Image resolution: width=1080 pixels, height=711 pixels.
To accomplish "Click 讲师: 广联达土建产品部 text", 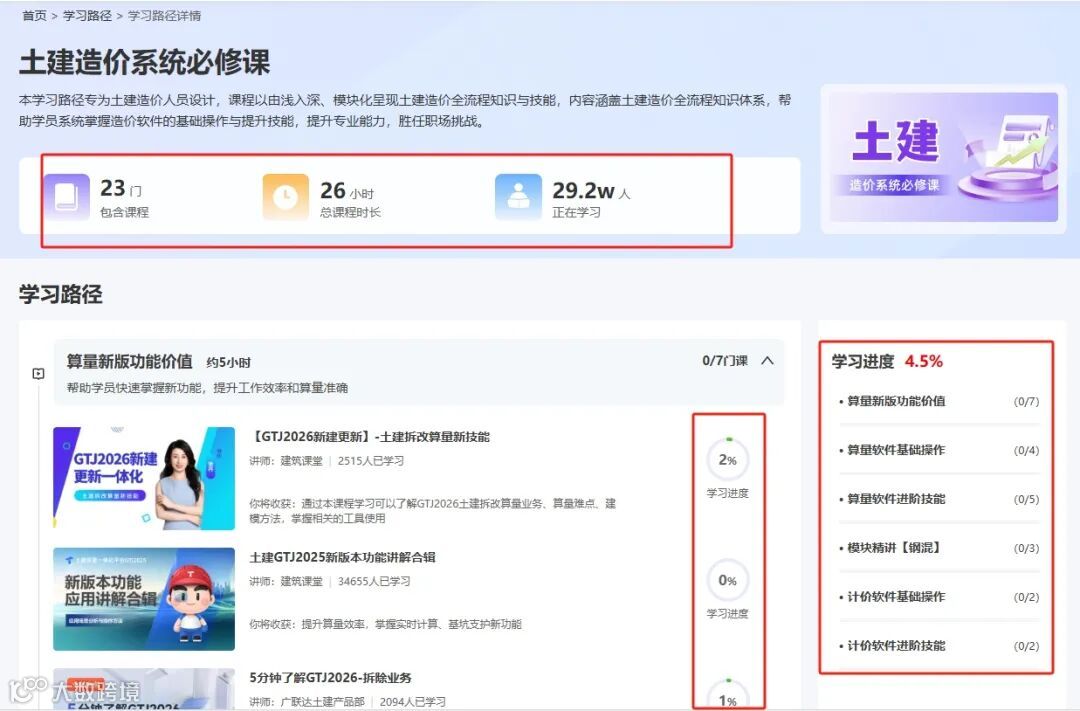I will coord(307,701).
